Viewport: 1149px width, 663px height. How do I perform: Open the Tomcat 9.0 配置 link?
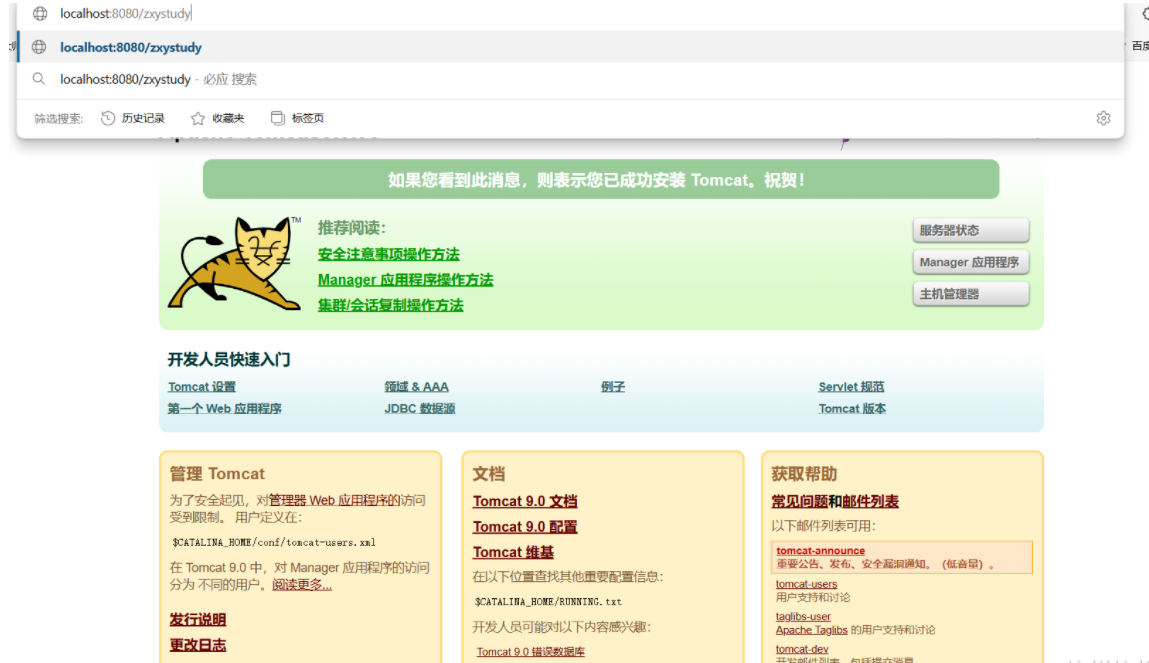click(x=525, y=527)
